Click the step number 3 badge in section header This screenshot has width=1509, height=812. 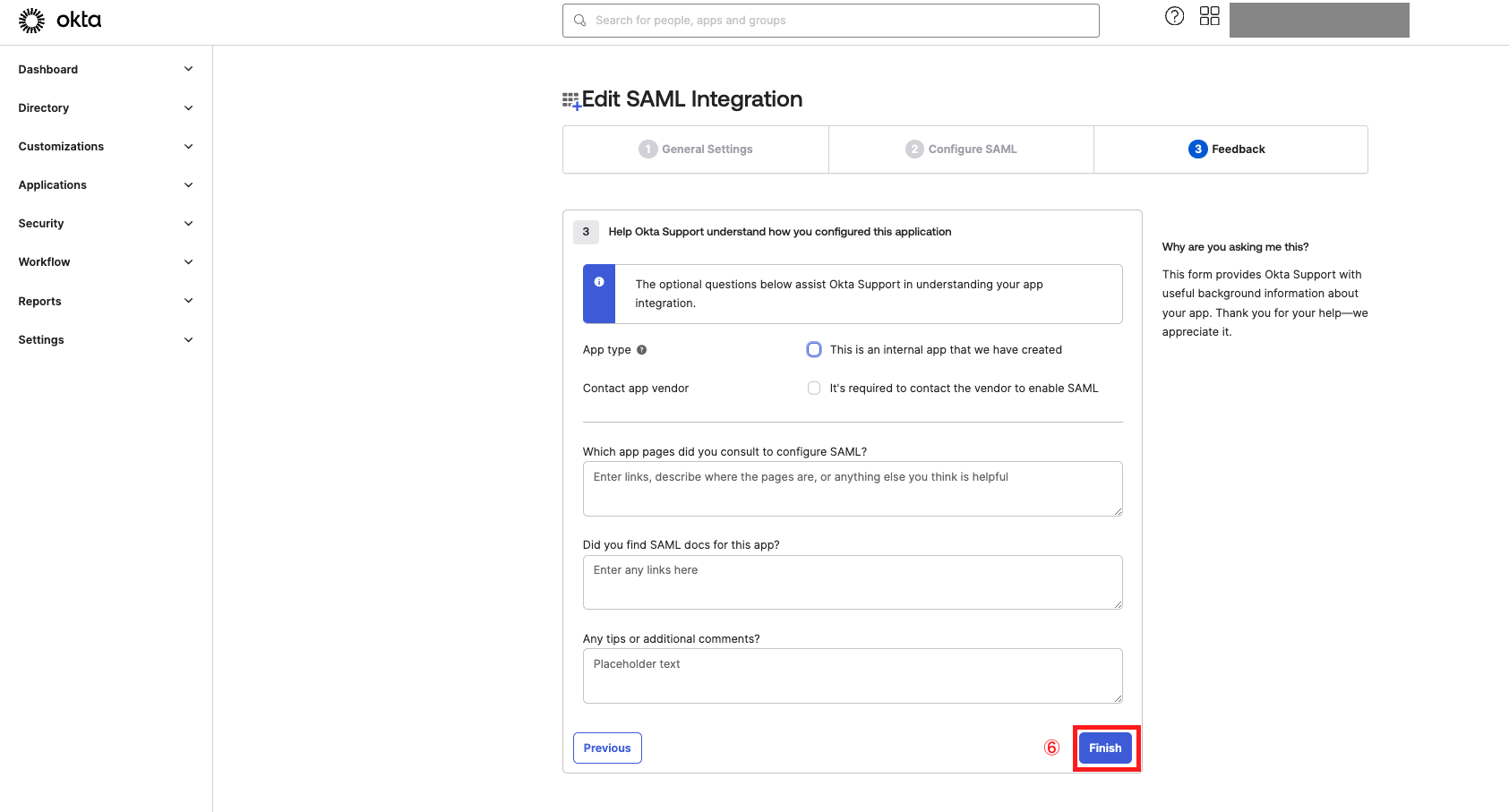586,232
